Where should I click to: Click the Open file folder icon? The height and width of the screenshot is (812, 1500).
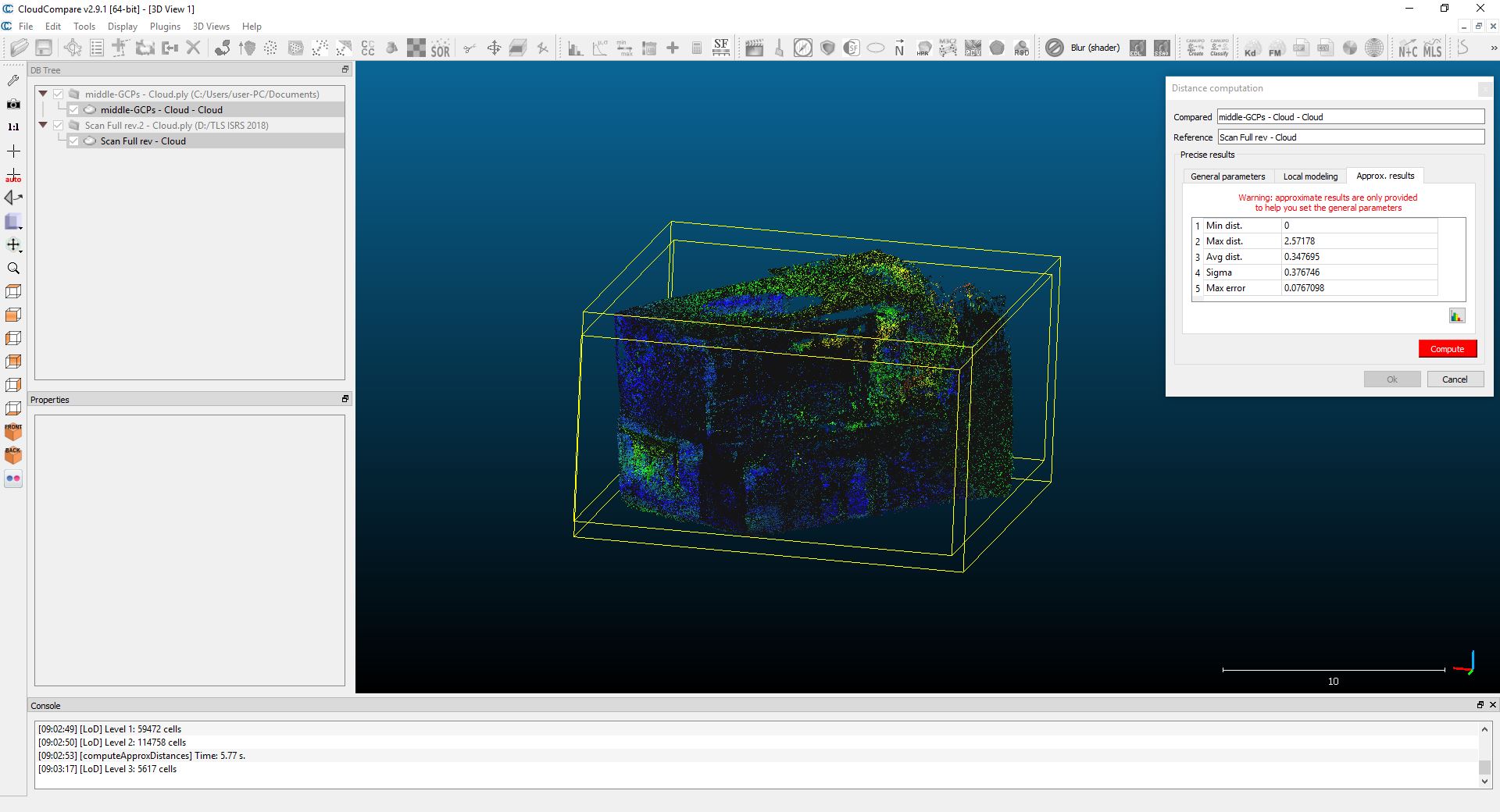point(20,48)
